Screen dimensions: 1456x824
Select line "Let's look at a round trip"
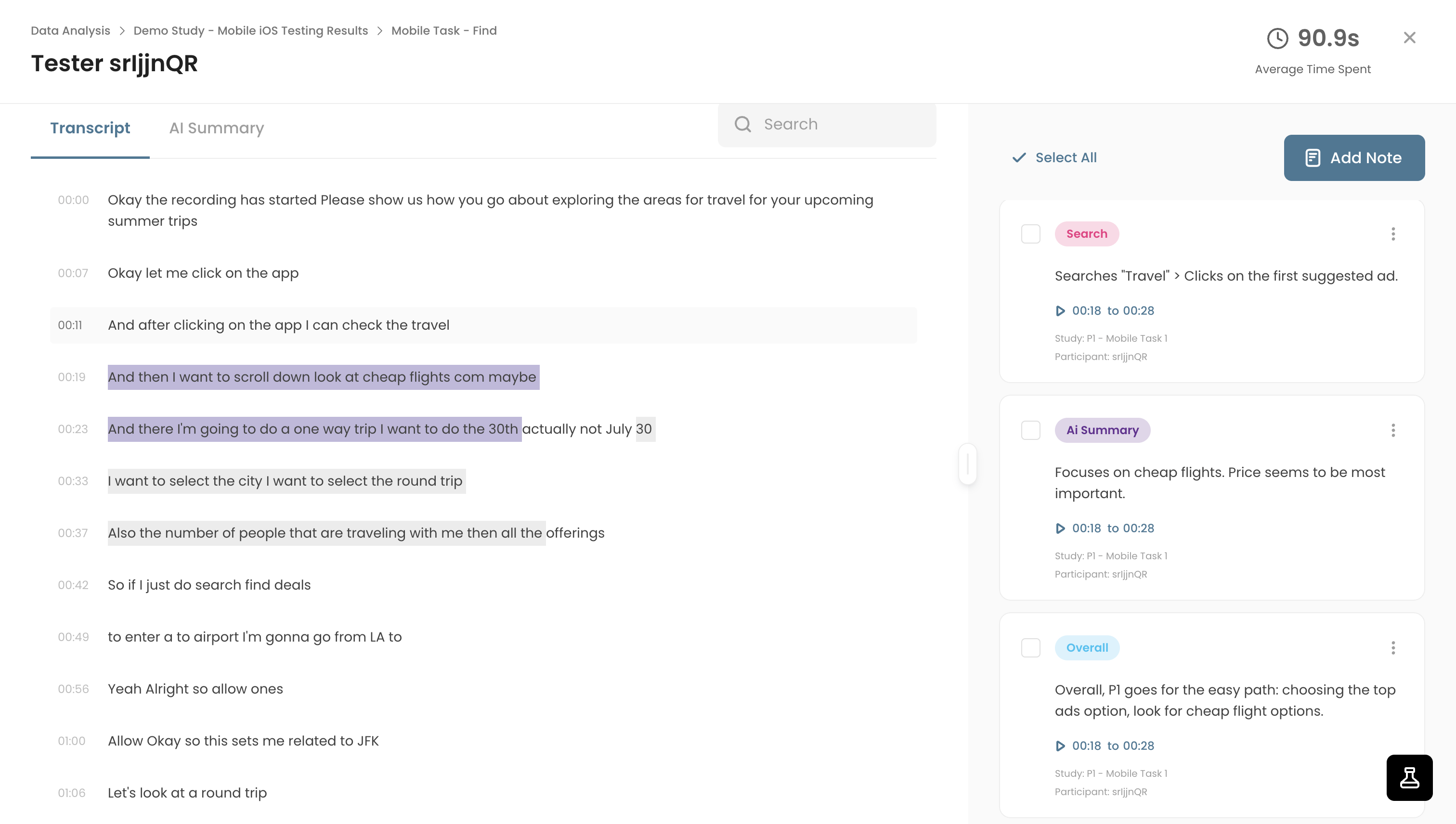click(x=187, y=794)
